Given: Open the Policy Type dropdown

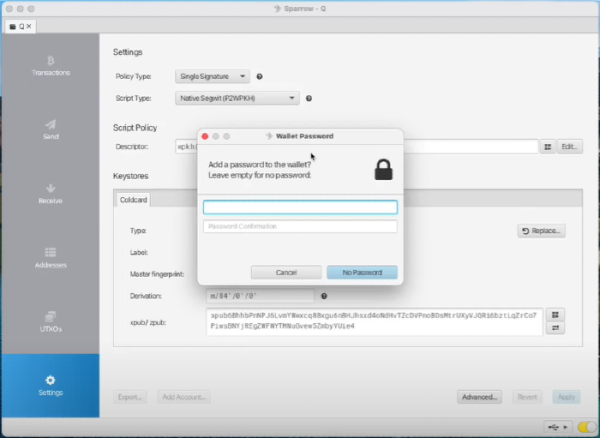Looking at the screenshot, I should [x=212, y=76].
